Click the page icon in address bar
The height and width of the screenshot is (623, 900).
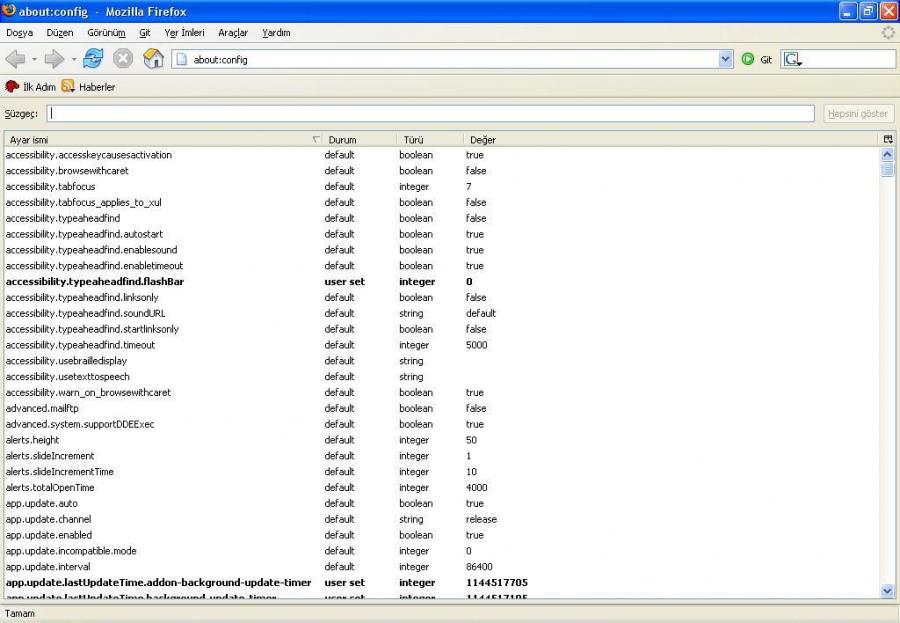tap(182, 59)
